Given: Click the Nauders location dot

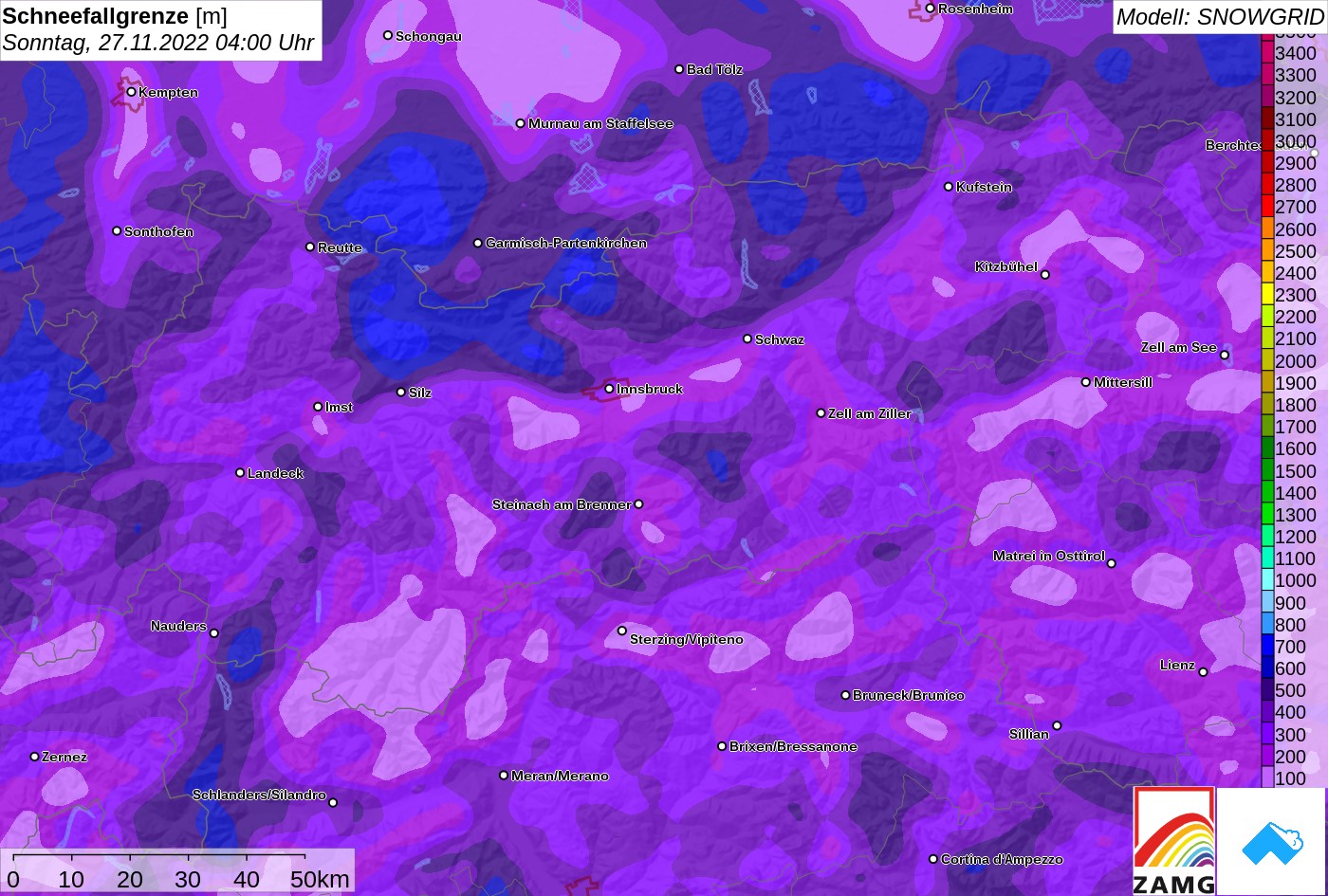Looking at the screenshot, I should pyautogui.click(x=214, y=633).
